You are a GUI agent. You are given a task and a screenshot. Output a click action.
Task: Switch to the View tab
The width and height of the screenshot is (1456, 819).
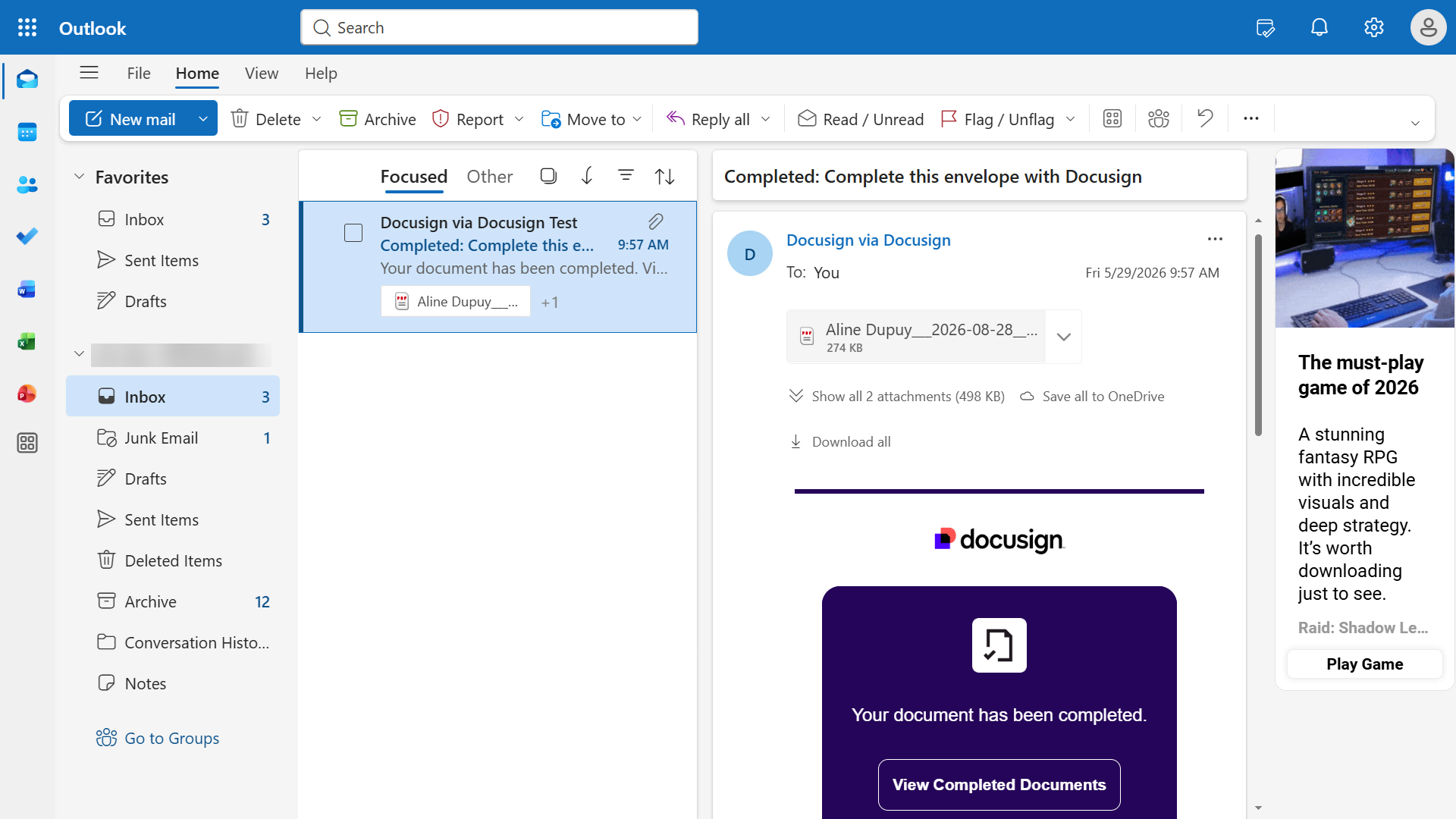262,74
